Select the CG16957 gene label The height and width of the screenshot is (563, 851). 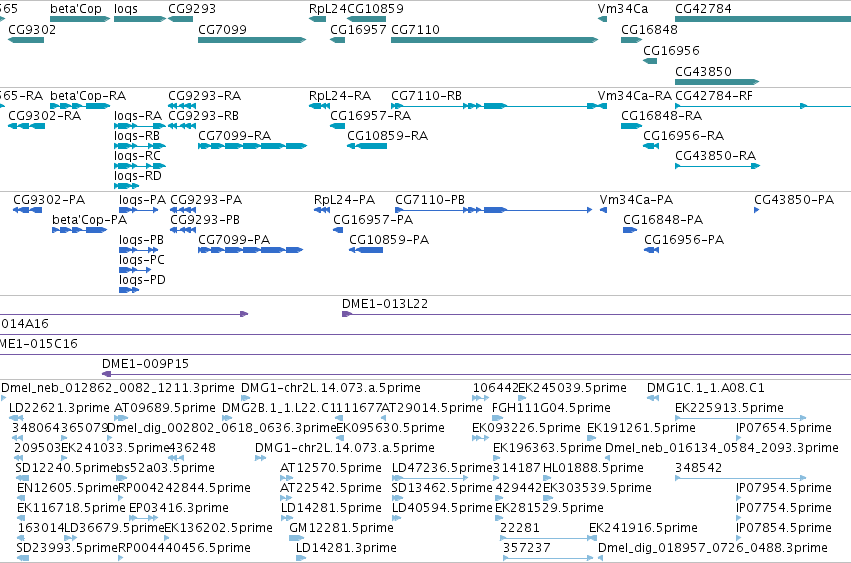(x=358, y=29)
